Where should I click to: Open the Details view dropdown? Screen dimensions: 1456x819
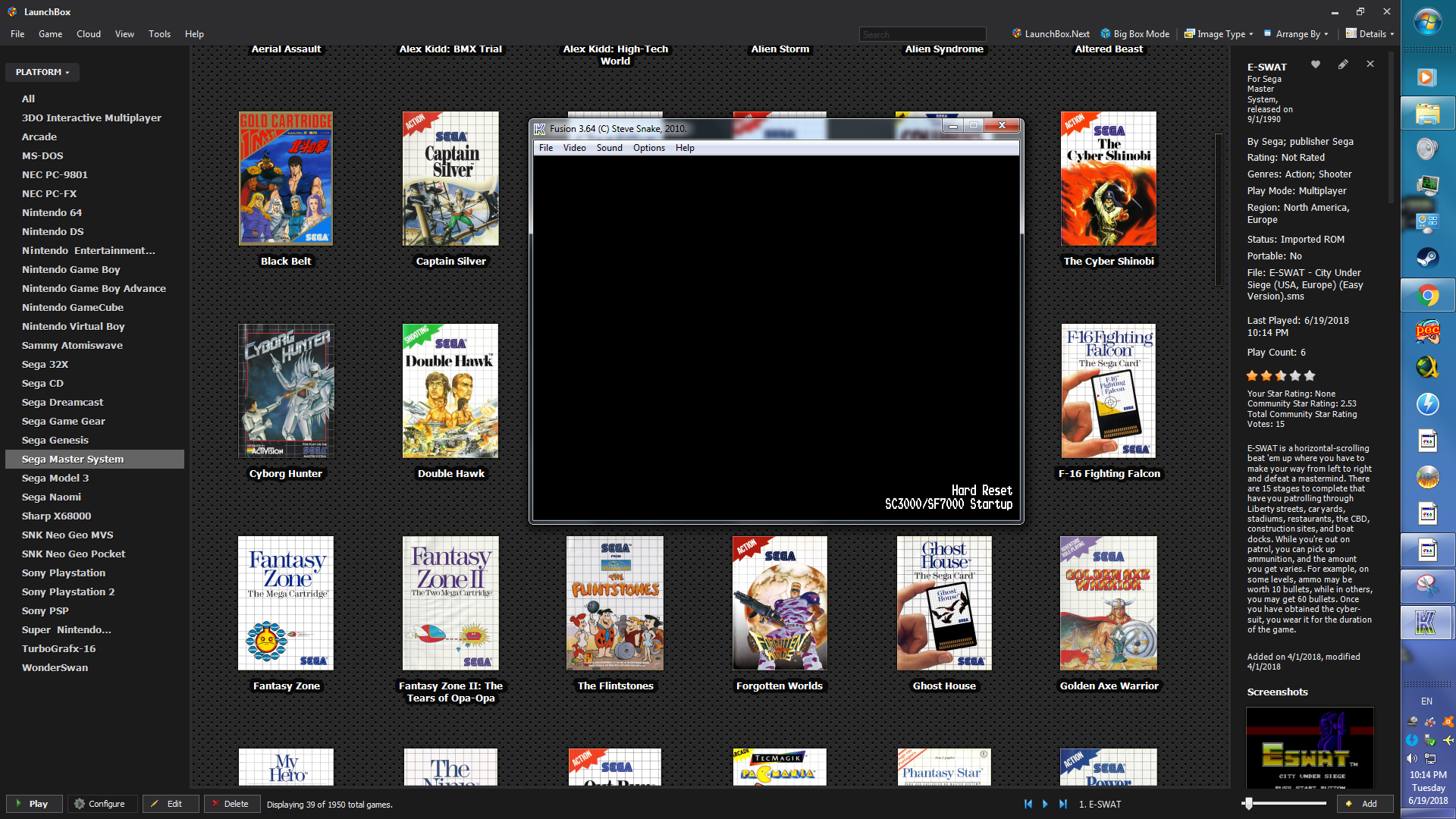tap(1370, 34)
